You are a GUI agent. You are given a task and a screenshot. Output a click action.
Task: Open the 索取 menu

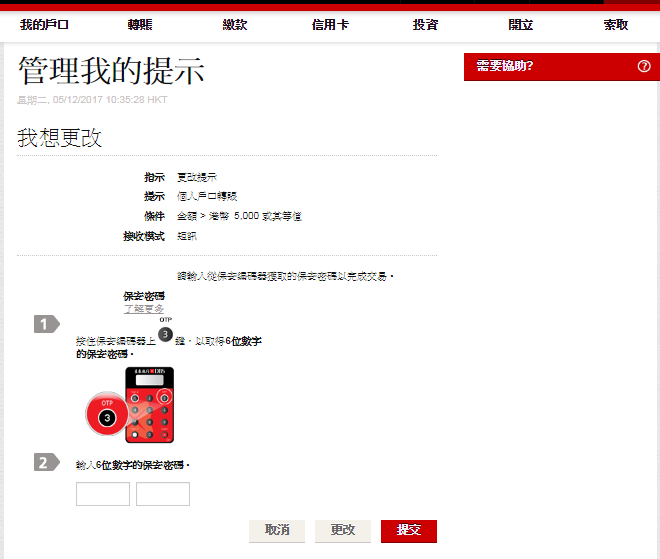coord(615,25)
